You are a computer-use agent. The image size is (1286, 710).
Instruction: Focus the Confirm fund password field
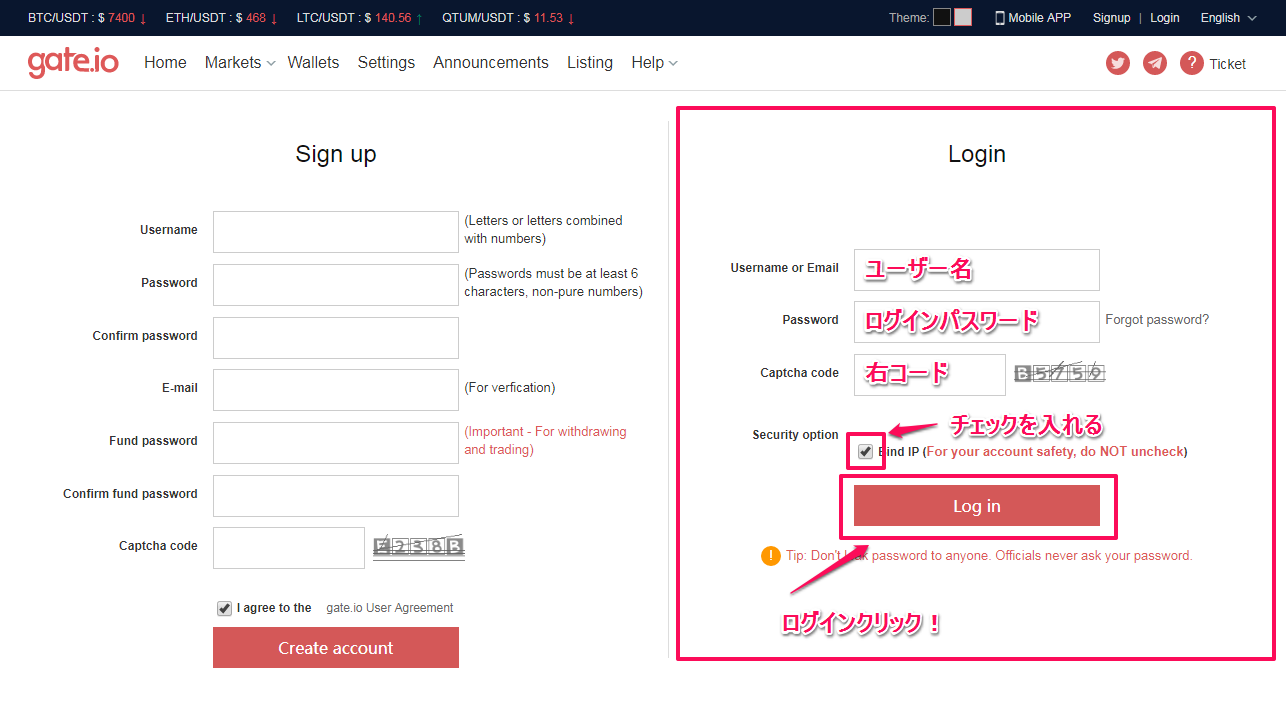click(x=336, y=496)
